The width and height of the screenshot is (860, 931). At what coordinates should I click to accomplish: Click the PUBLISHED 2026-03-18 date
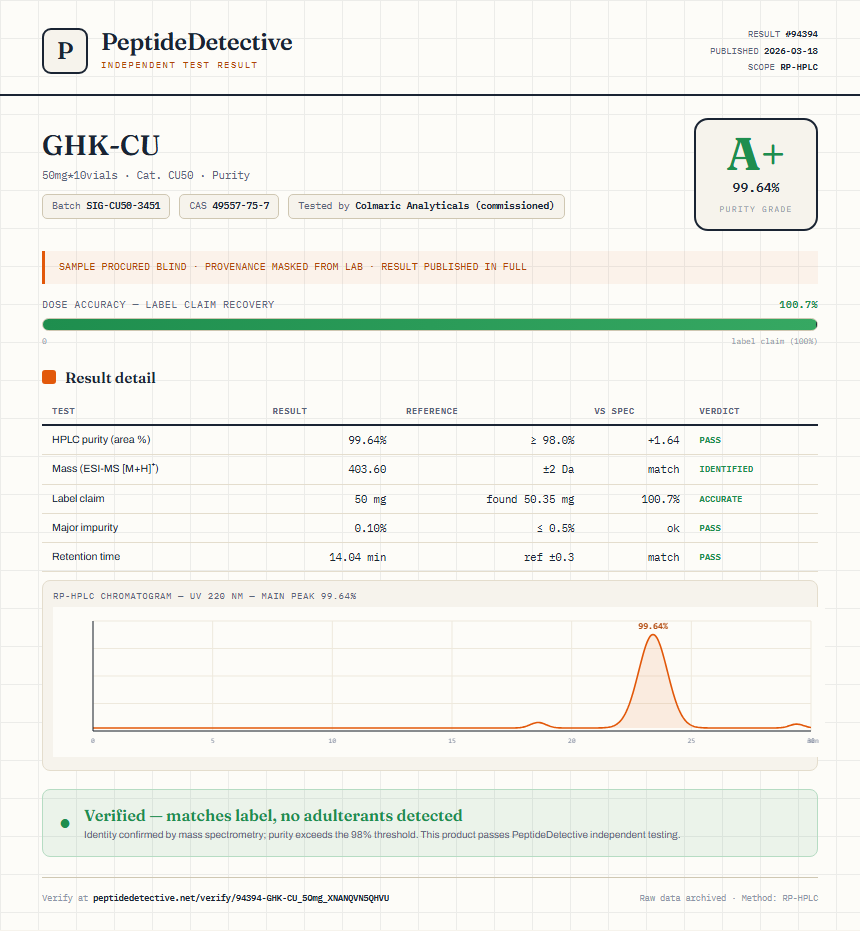point(764,51)
